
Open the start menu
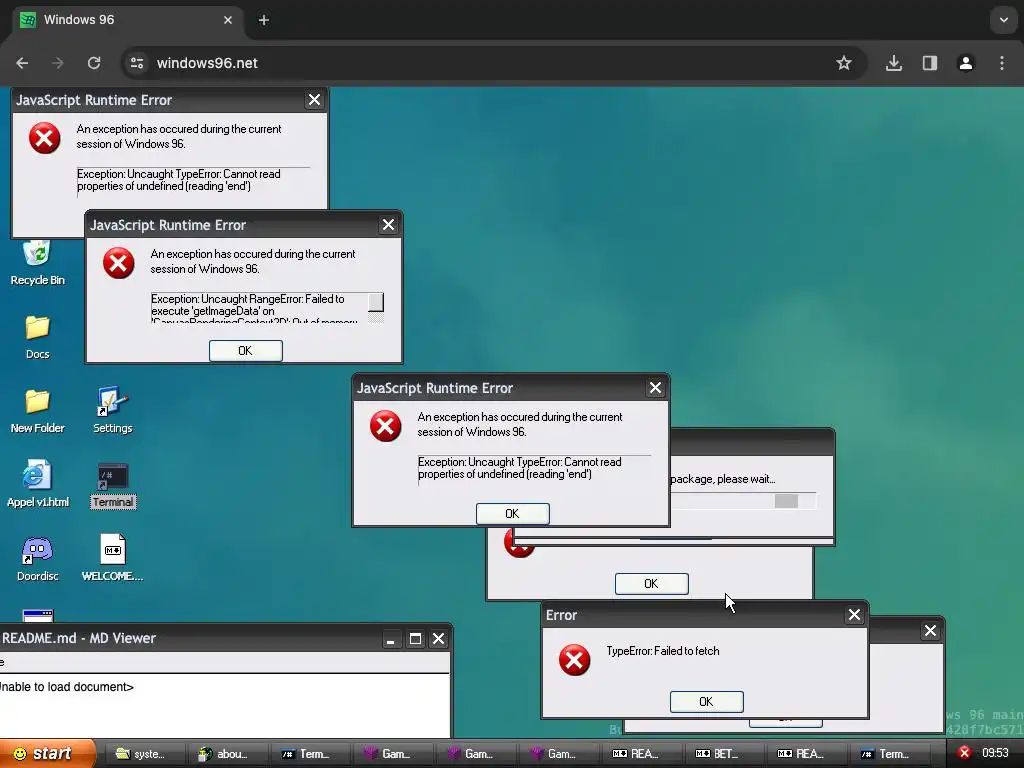coord(47,754)
